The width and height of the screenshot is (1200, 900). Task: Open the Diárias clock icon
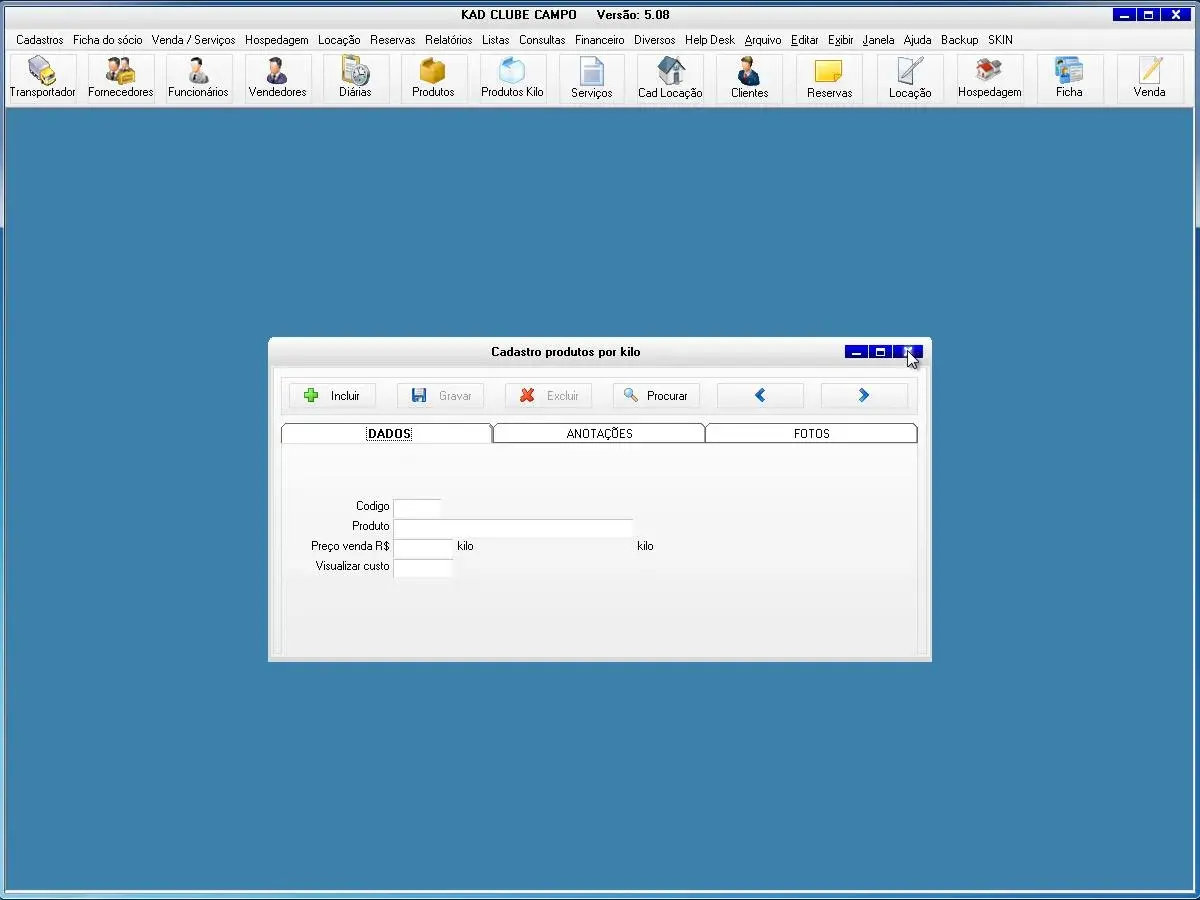pyautogui.click(x=355, y=78)
